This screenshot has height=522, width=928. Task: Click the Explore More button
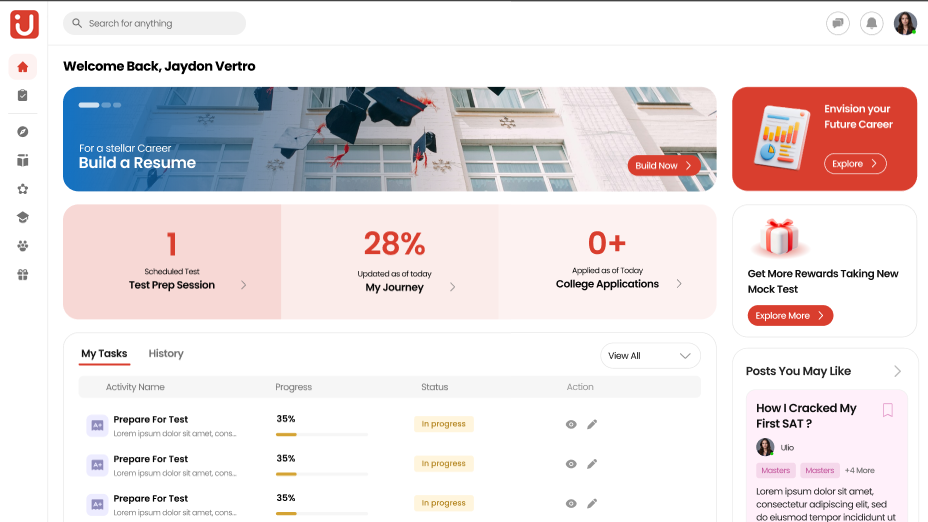[x=790, y=316]
